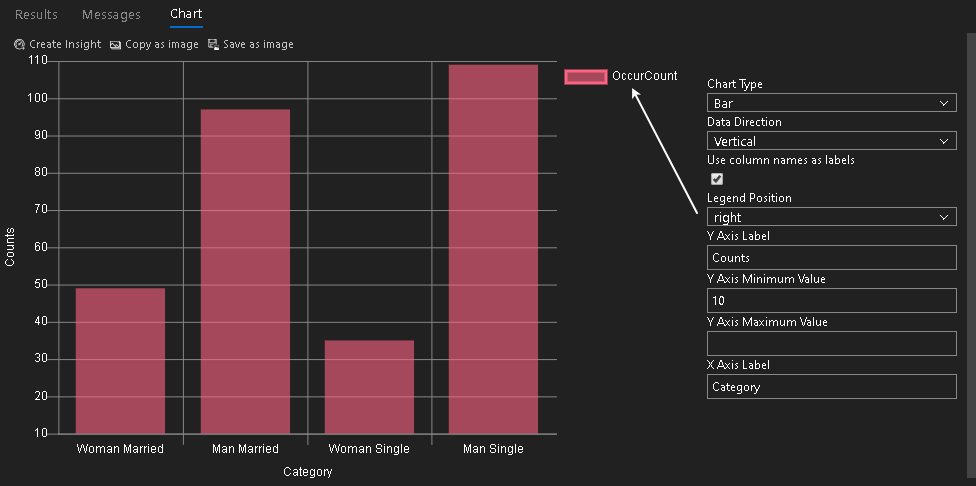Click the Copy as image icon
The height and width of the screenshot is (486, 976).
[116, 45]
